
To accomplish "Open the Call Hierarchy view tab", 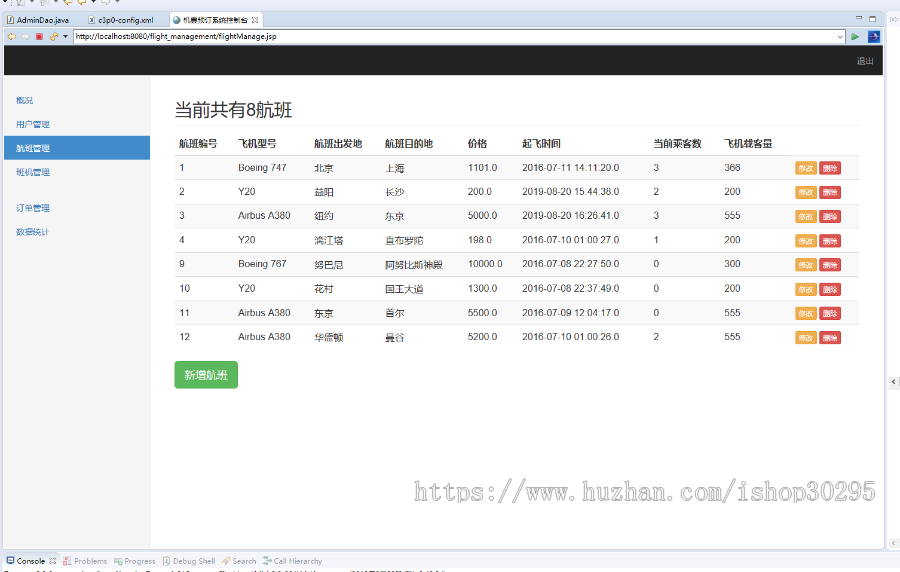I will (x=293, y=561).
